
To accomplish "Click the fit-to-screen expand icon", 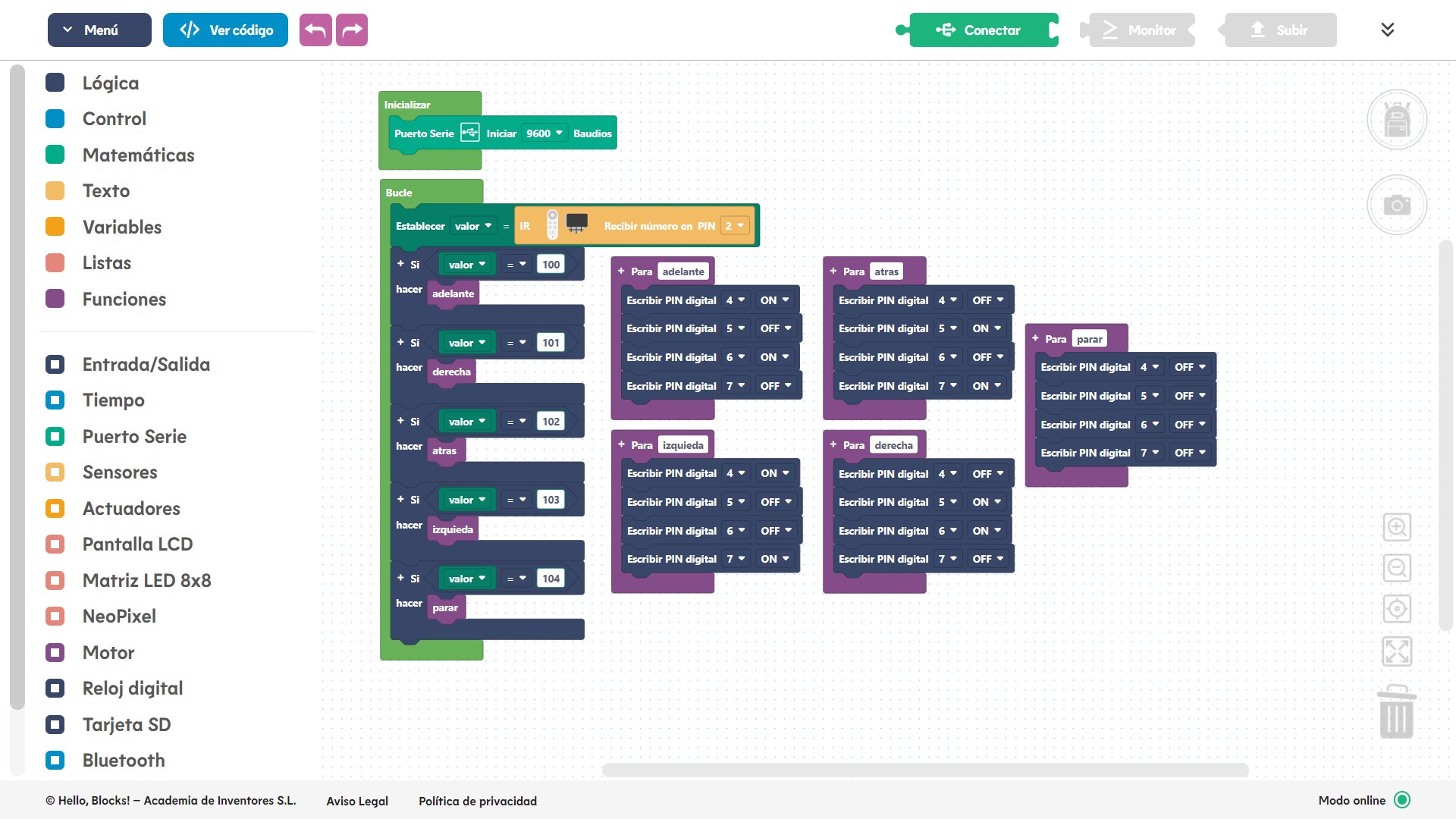I will click(1396, 651).
